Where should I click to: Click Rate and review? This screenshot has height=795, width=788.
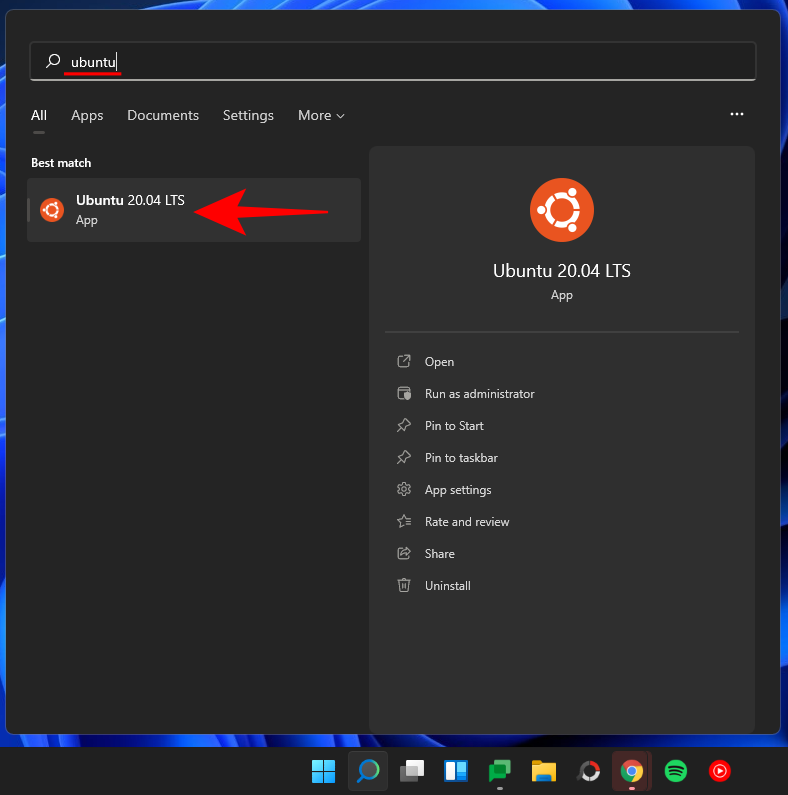[x=467, y=522]
